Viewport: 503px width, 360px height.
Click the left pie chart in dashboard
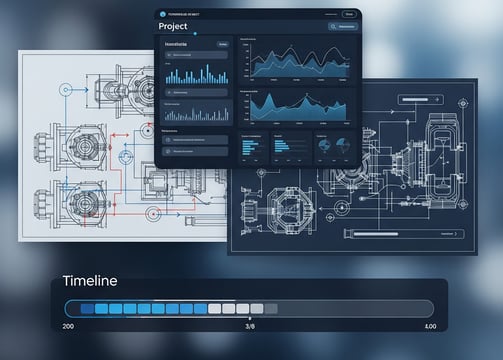click(324, 146)
